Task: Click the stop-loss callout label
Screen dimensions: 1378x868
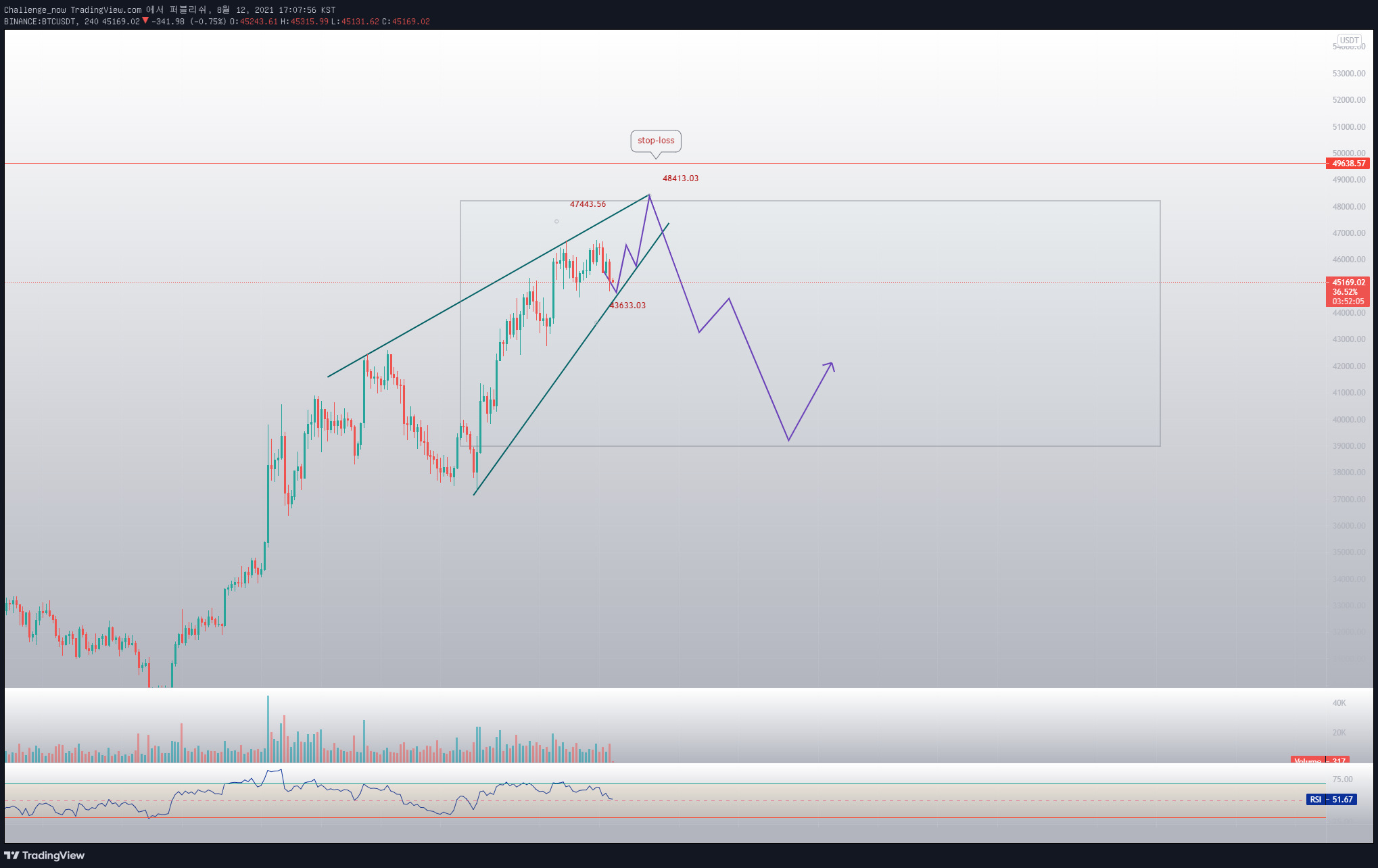Action: point(656,141)
